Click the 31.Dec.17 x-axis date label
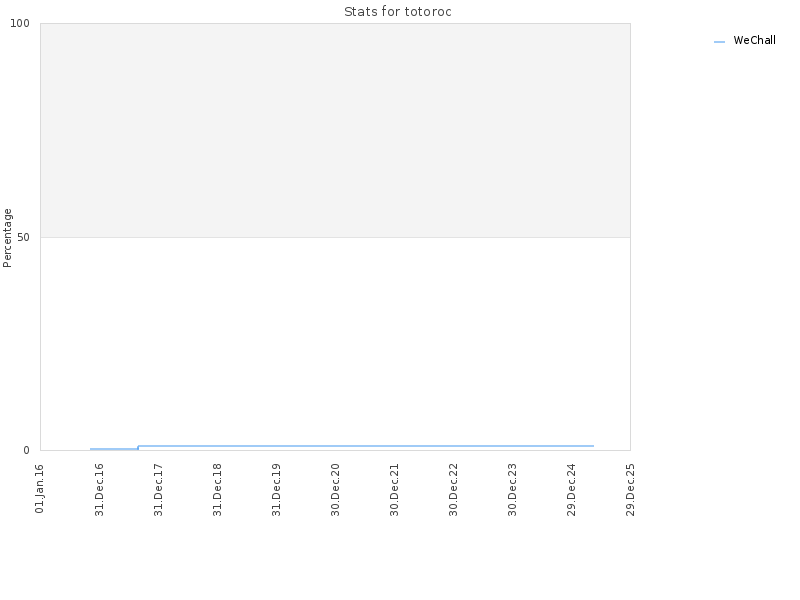800x600 pixels. pos(159,490)
